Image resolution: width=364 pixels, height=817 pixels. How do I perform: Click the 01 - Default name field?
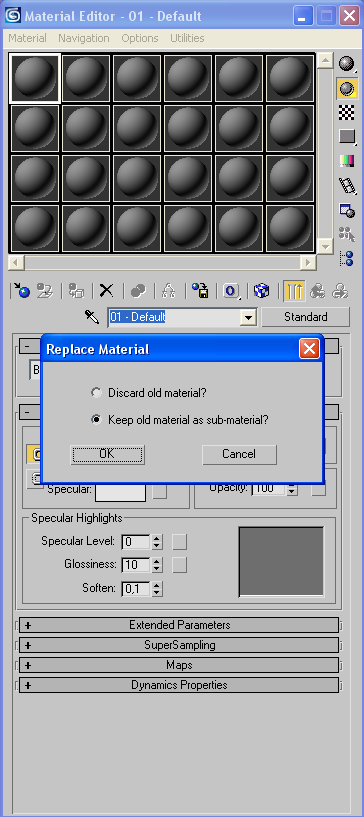174,317
